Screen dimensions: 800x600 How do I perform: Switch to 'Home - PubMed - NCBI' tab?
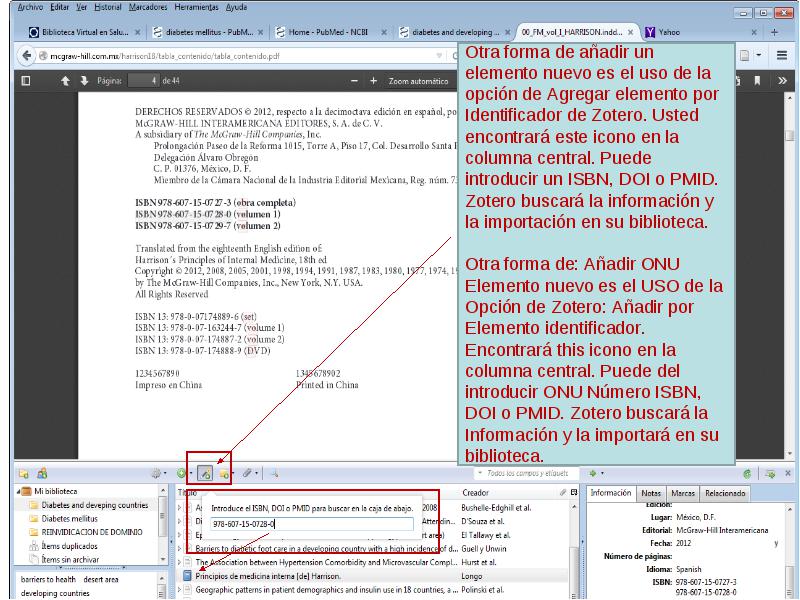pyautogui.click(x=330, y=32)
